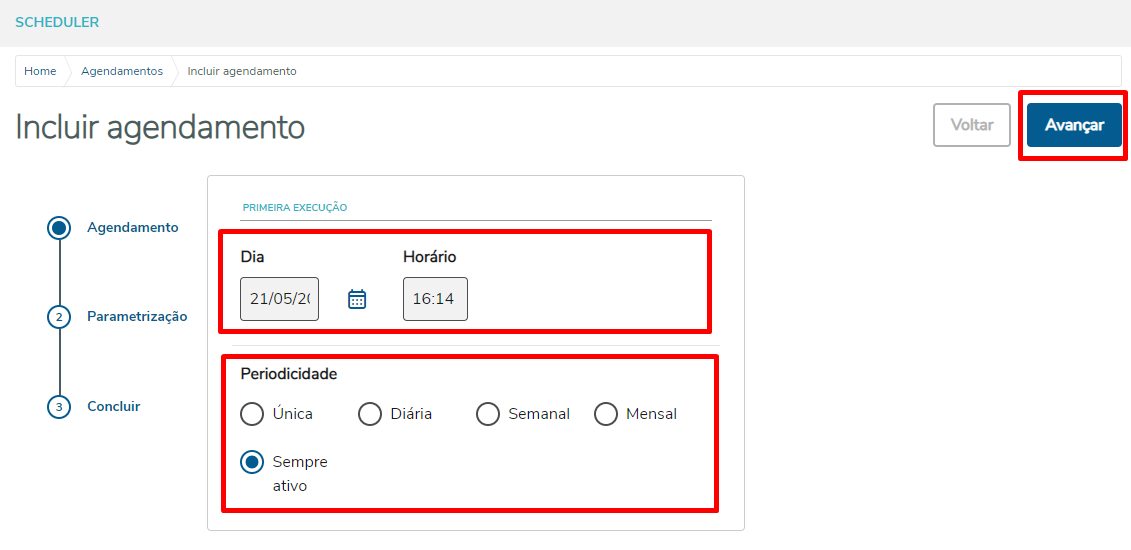Open the Agendamentos breadcrumb link
Viewport: 1131px width, 550px height.
122,71
